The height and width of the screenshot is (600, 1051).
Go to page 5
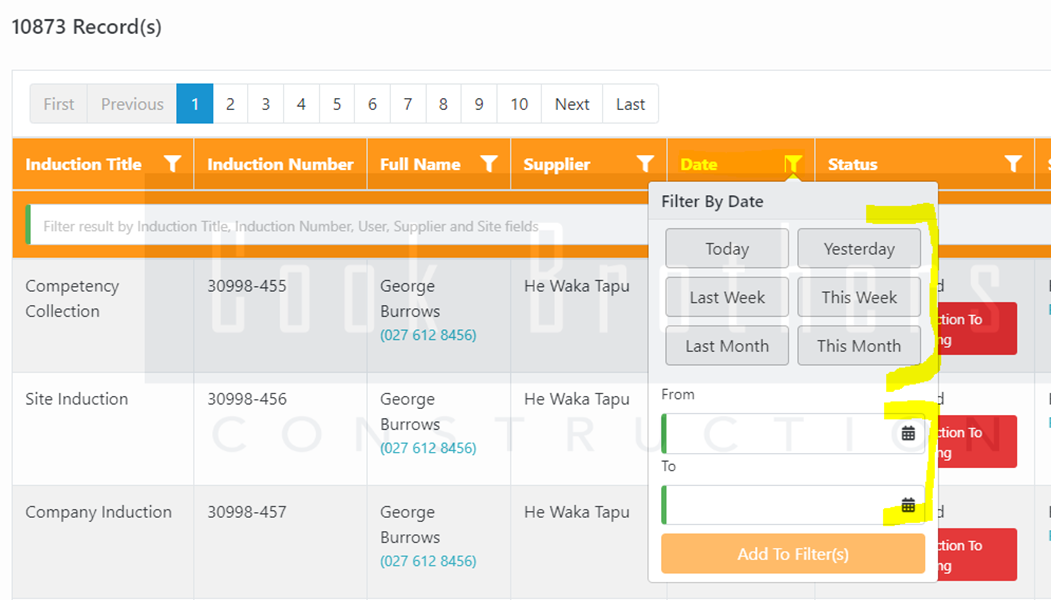pos(336,104)
